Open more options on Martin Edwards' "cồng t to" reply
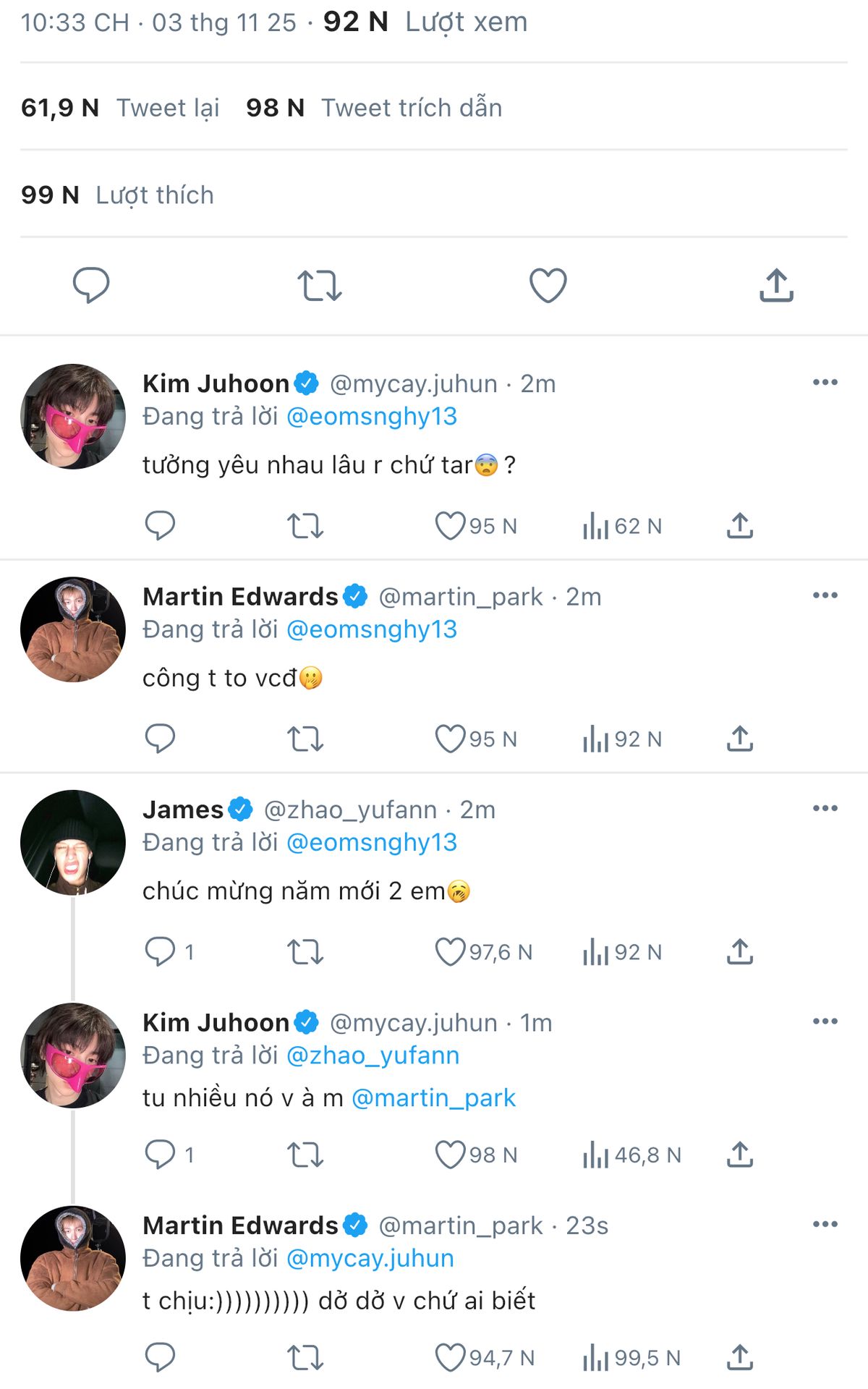868x1389 pixels. point(825,595)
